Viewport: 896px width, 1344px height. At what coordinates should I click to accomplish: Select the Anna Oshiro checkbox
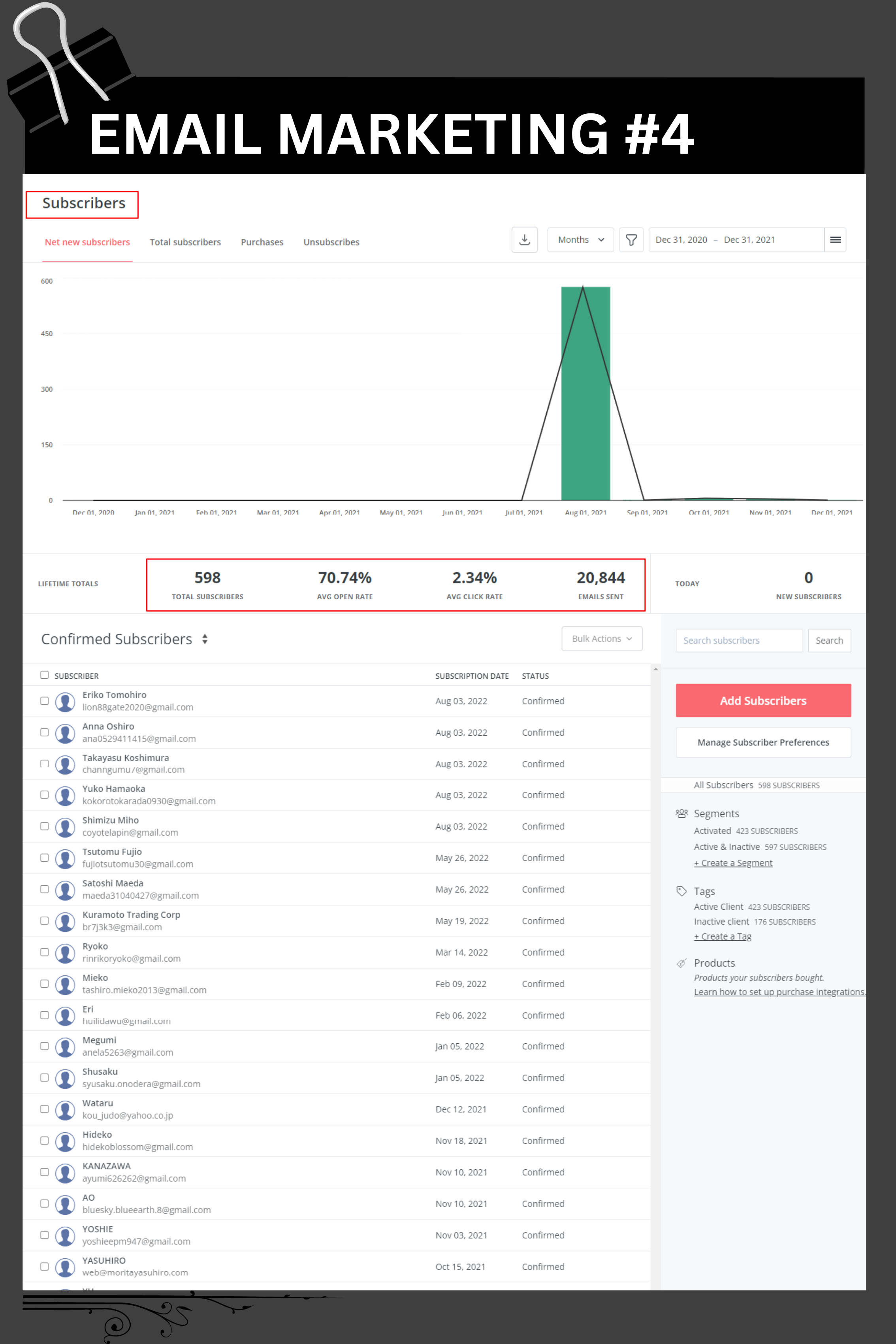tap(45, 732)
